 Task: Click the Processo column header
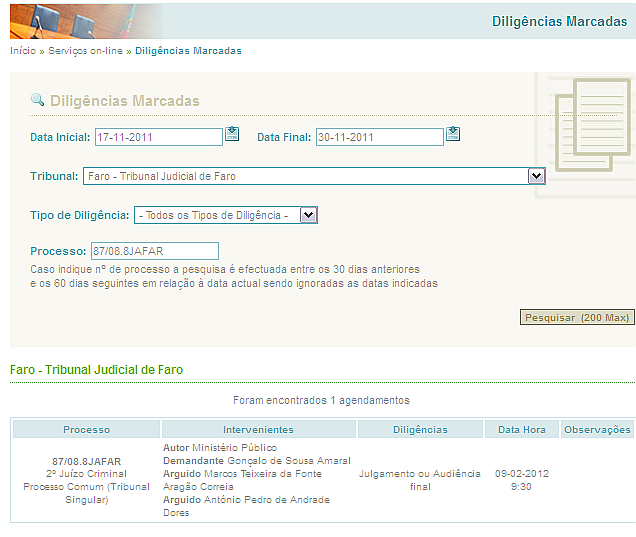pos(87,429)
